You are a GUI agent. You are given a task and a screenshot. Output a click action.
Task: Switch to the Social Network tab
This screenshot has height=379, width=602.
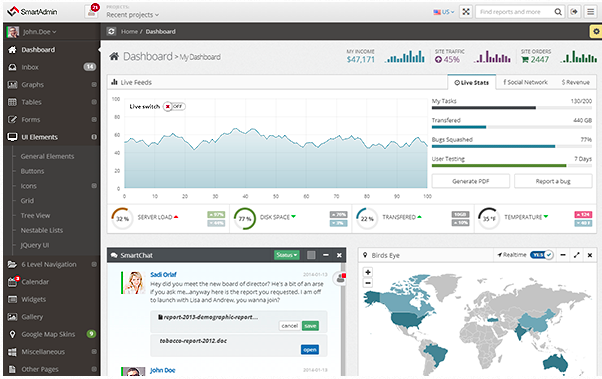pos(525,82)
